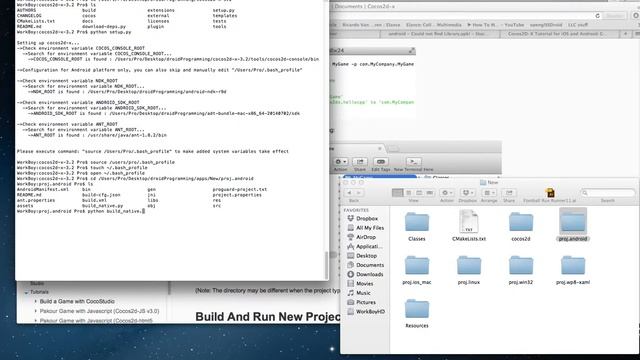Go back in the Finder New window
The height and width of the screenshot is (360, 640).
(349, 193)
